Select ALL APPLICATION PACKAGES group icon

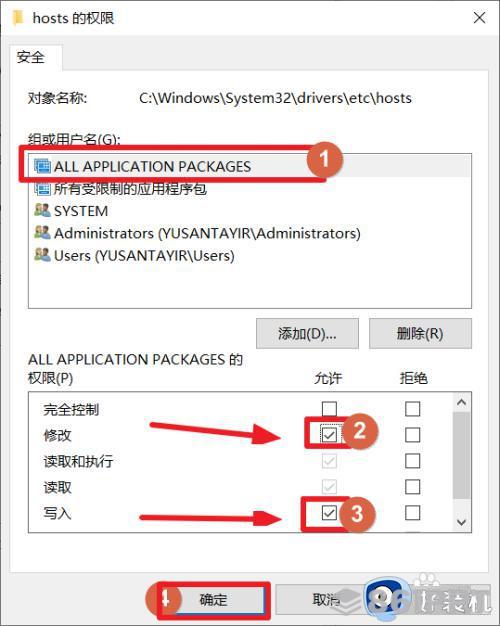(42, 166)
